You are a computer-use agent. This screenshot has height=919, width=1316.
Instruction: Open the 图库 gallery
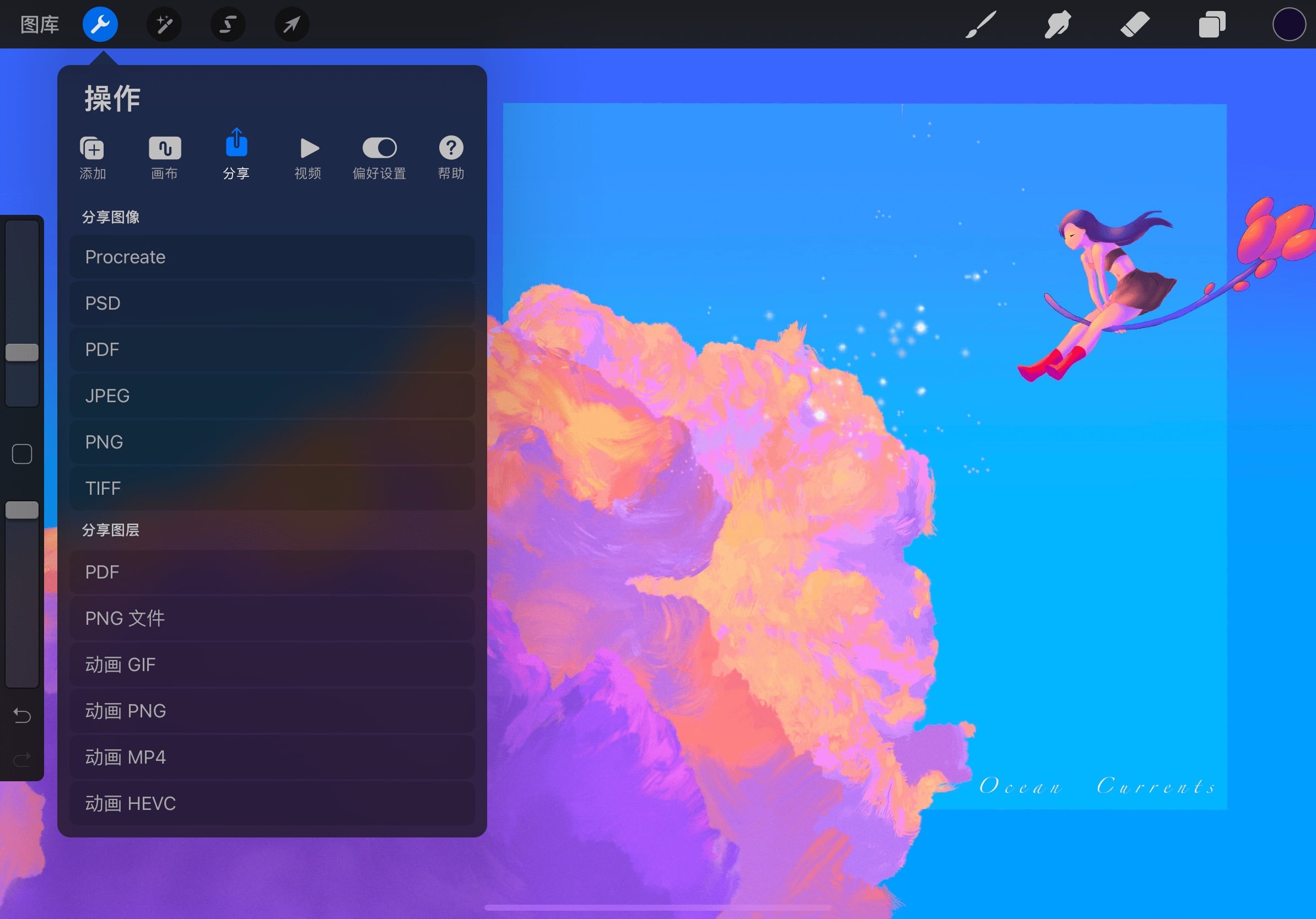pyautogui.click(x=40, y=25)
